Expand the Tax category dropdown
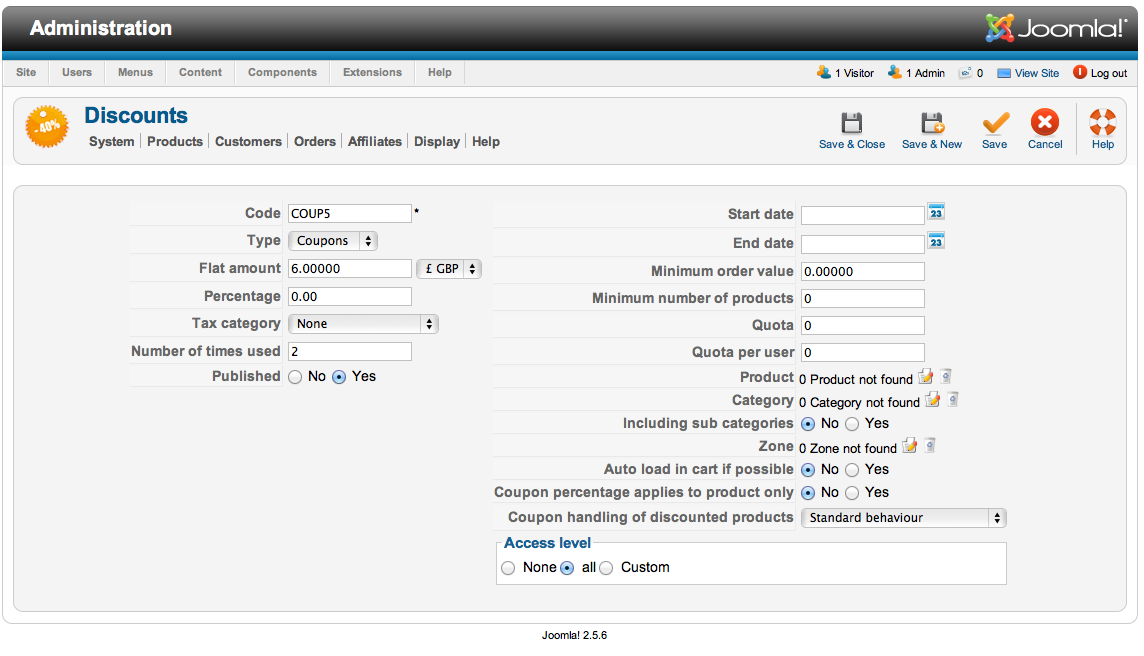The width and height of the screenshot is (1144, 656). click(363, 324)
